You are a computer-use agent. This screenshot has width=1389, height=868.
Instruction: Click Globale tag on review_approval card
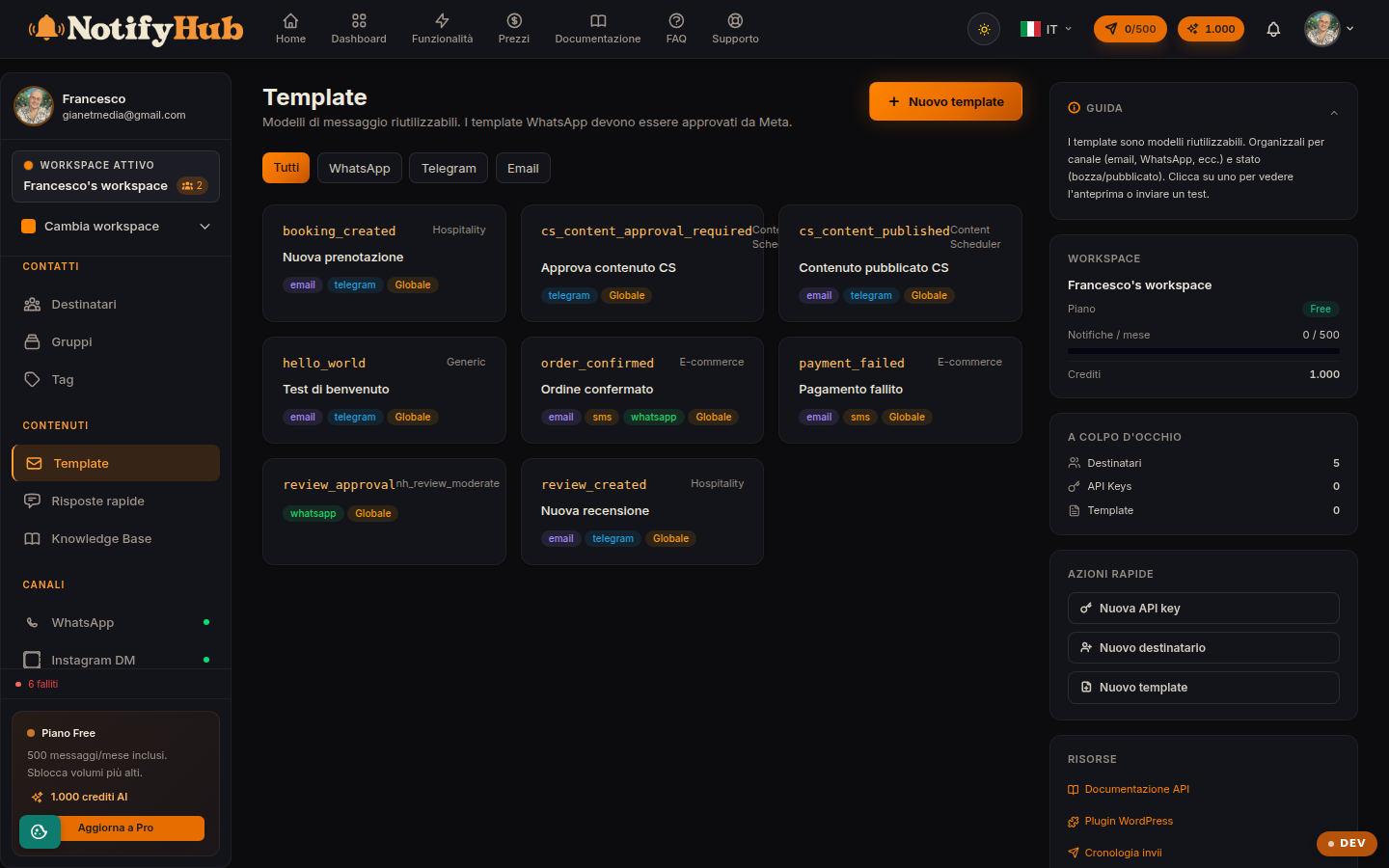point(373,514)
